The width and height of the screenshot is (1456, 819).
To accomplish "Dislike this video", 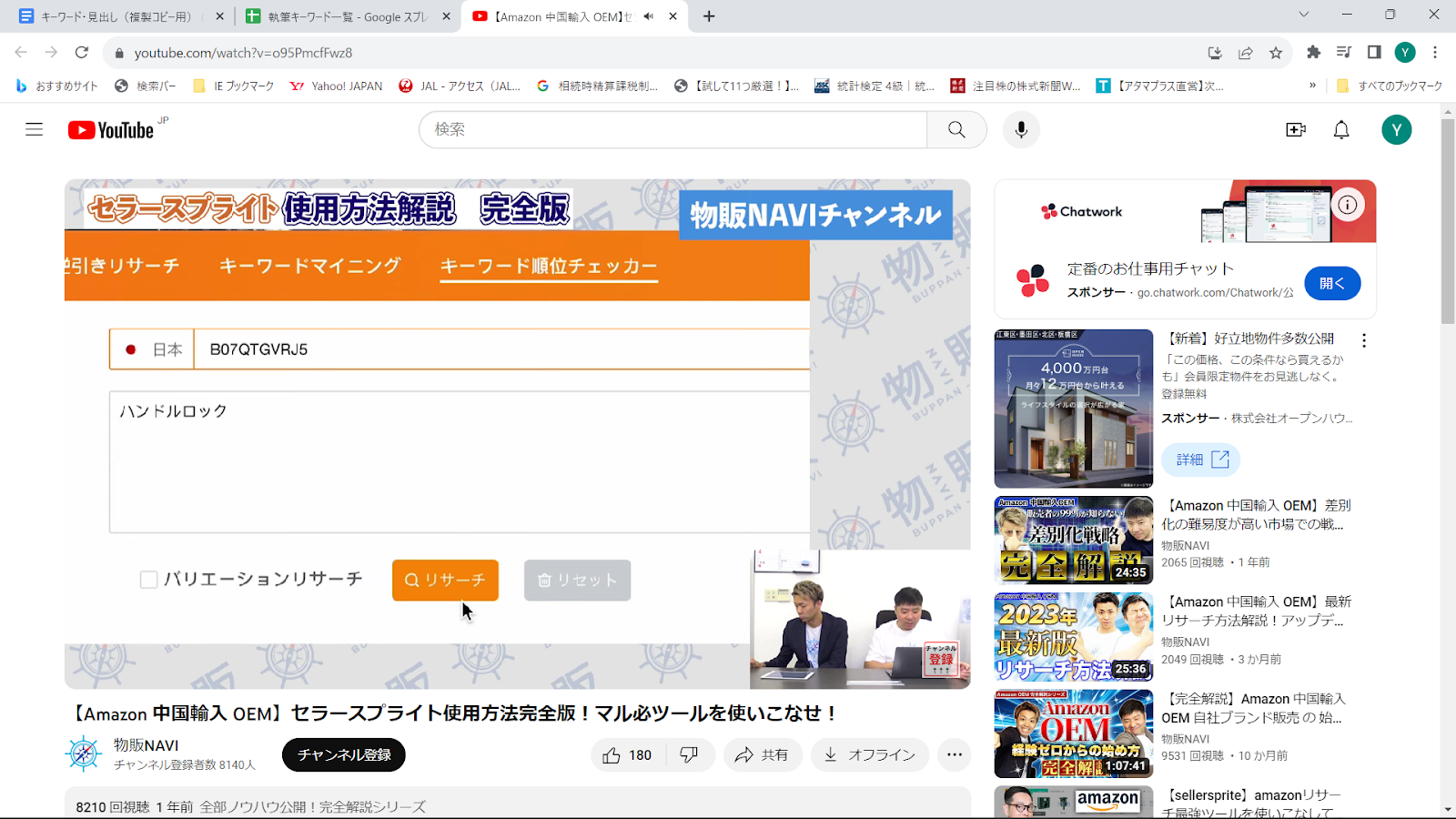I will click(689, 755).
